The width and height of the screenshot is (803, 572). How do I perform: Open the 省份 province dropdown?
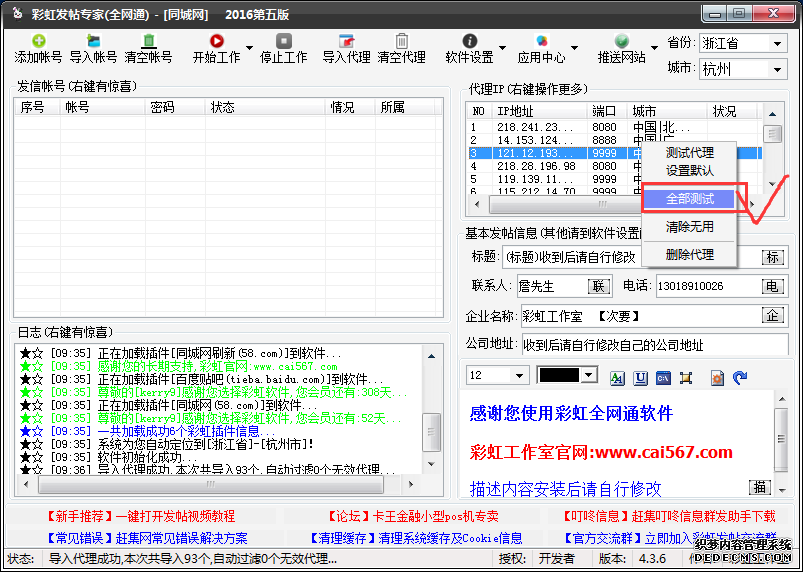[778, 44]
